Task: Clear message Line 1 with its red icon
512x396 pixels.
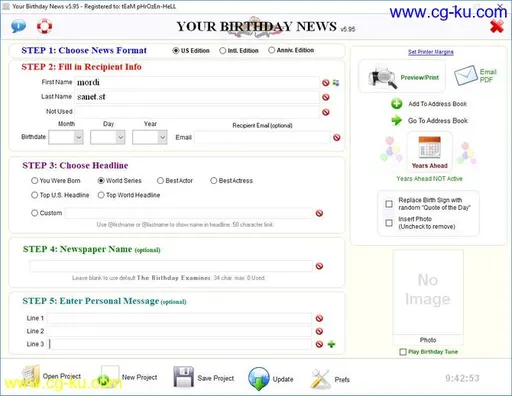Action: 319,318
